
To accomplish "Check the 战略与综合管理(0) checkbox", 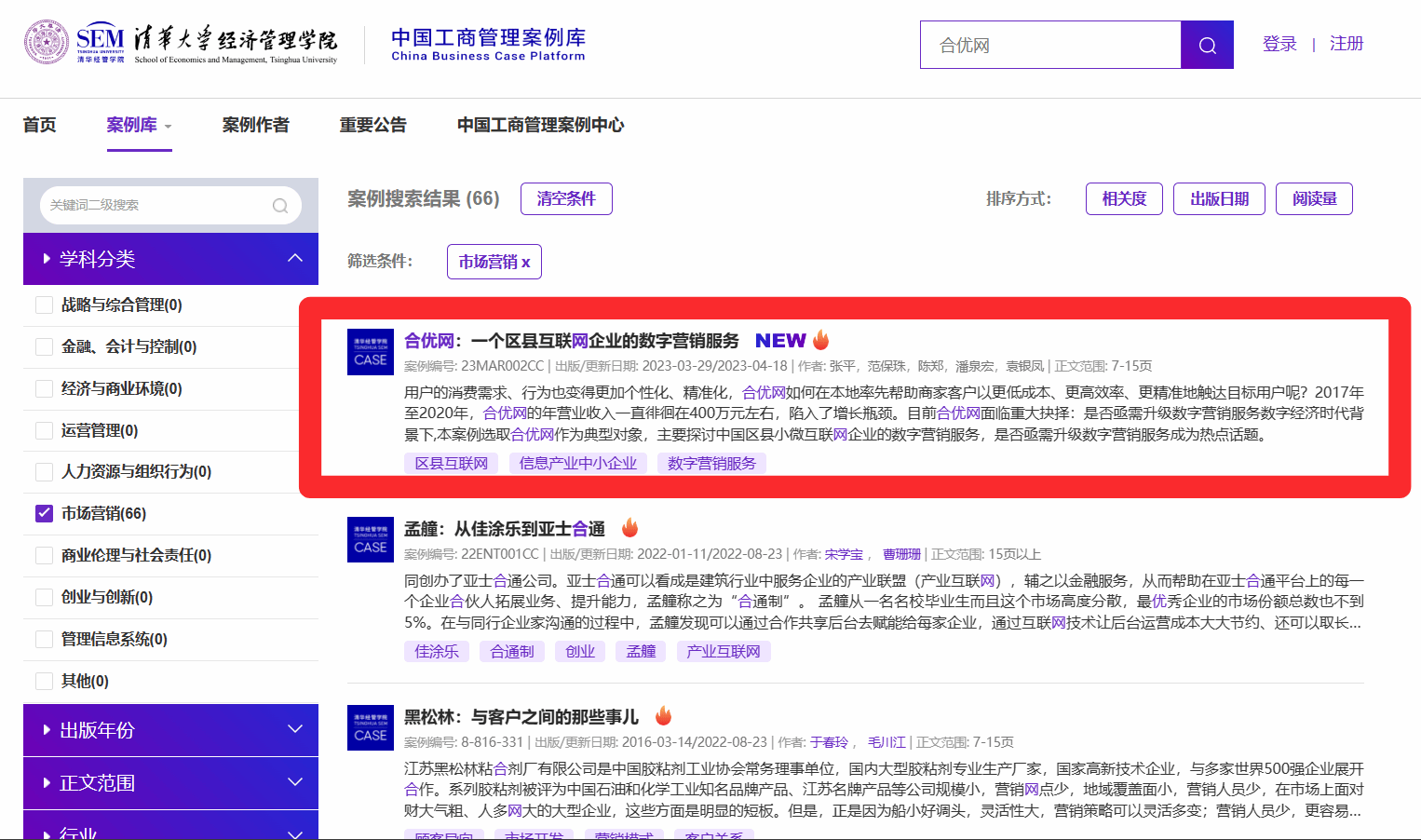I will pos(44,305).
